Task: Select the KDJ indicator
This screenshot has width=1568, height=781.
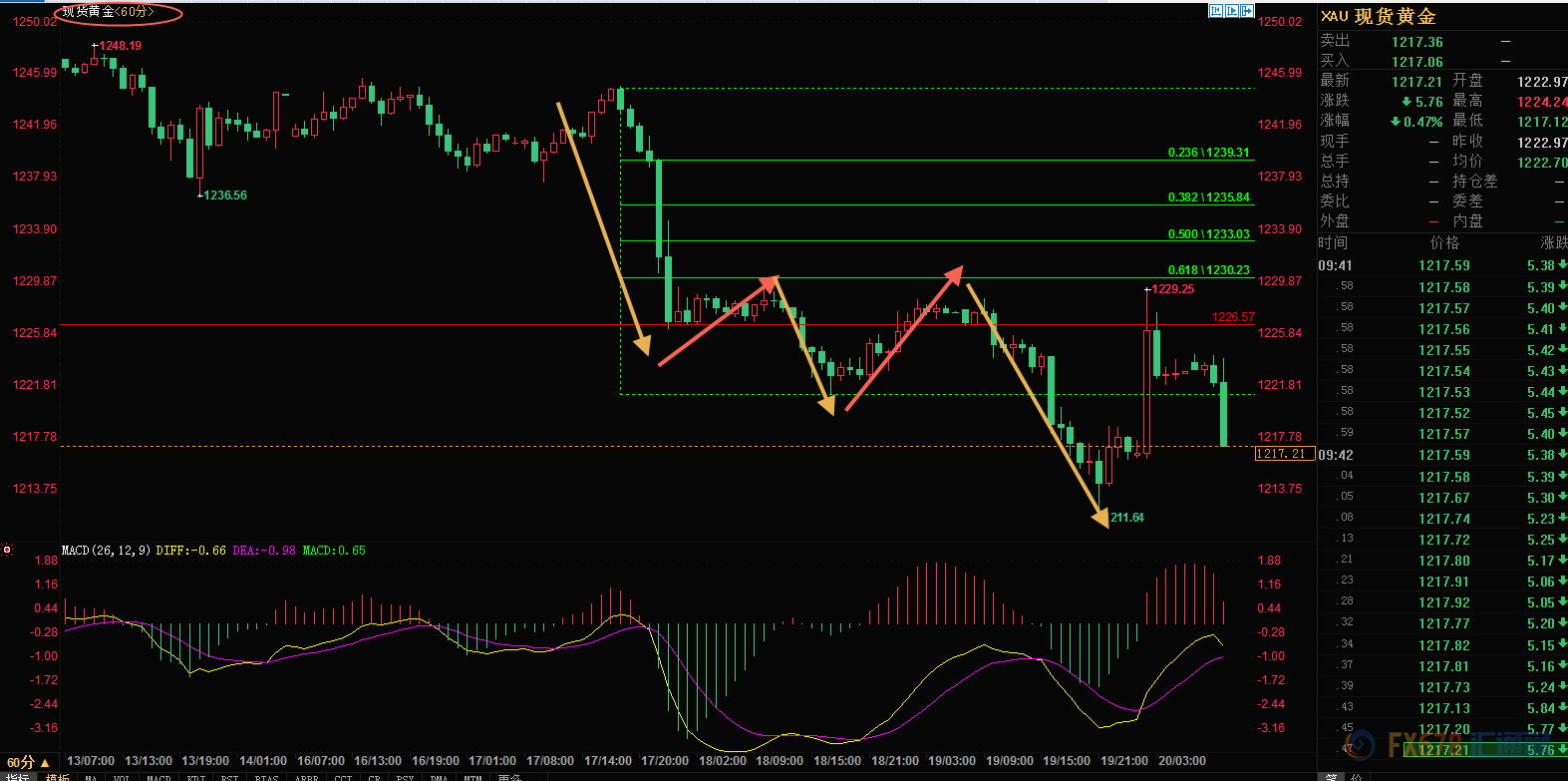Action: [196, 778]
